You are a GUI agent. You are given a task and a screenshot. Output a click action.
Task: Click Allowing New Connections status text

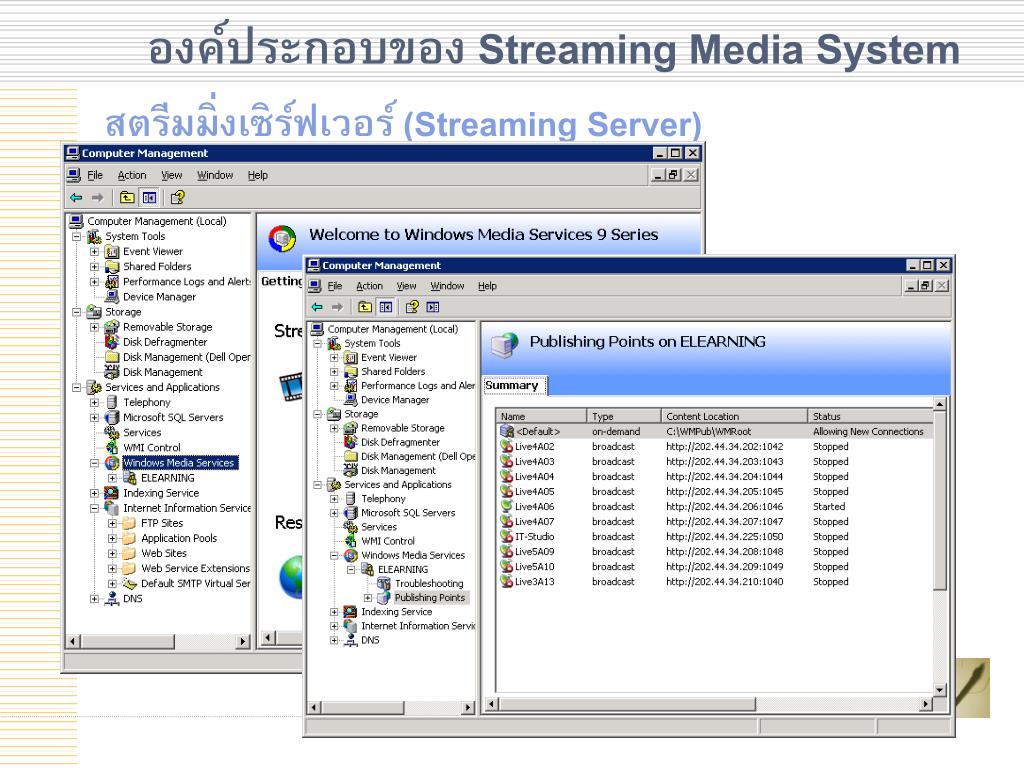[x=868, y=431]
